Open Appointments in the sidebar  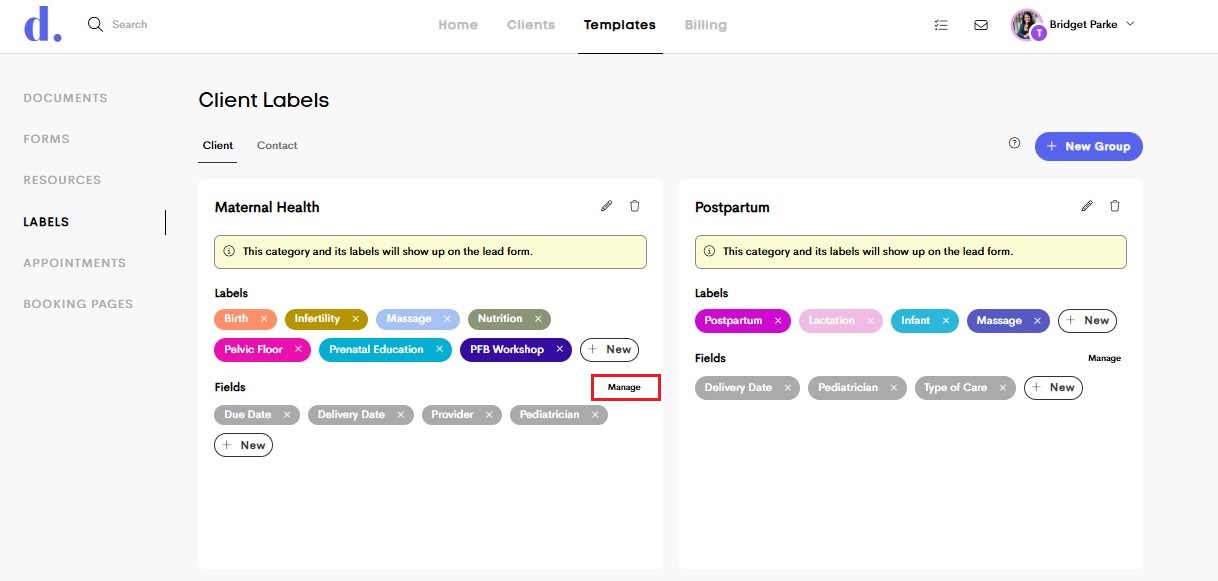point(75,263)
